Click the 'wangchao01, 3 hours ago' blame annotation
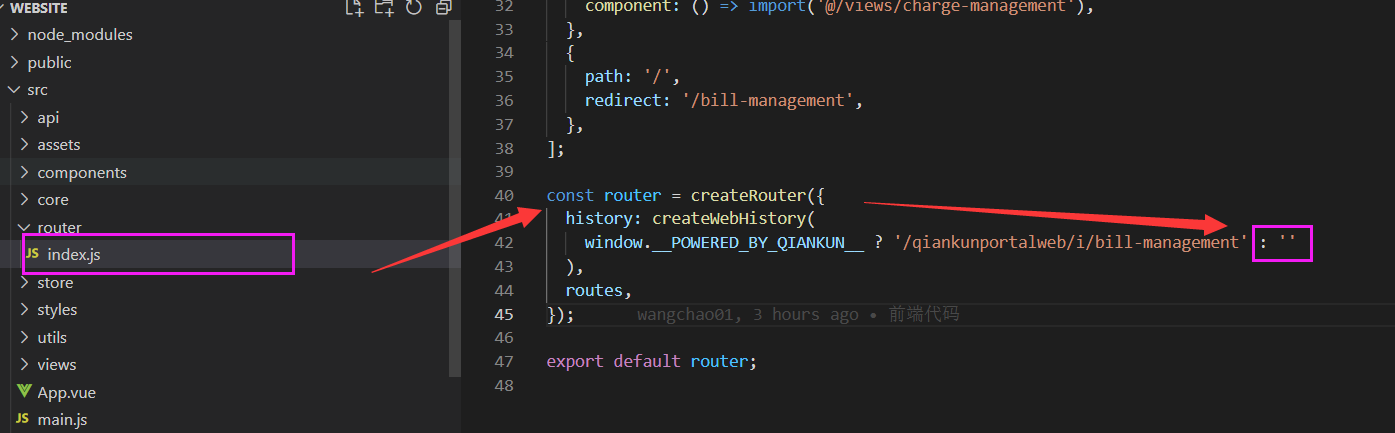The width and height of the screenshot is (1395, 433). [x=747, y=314]
